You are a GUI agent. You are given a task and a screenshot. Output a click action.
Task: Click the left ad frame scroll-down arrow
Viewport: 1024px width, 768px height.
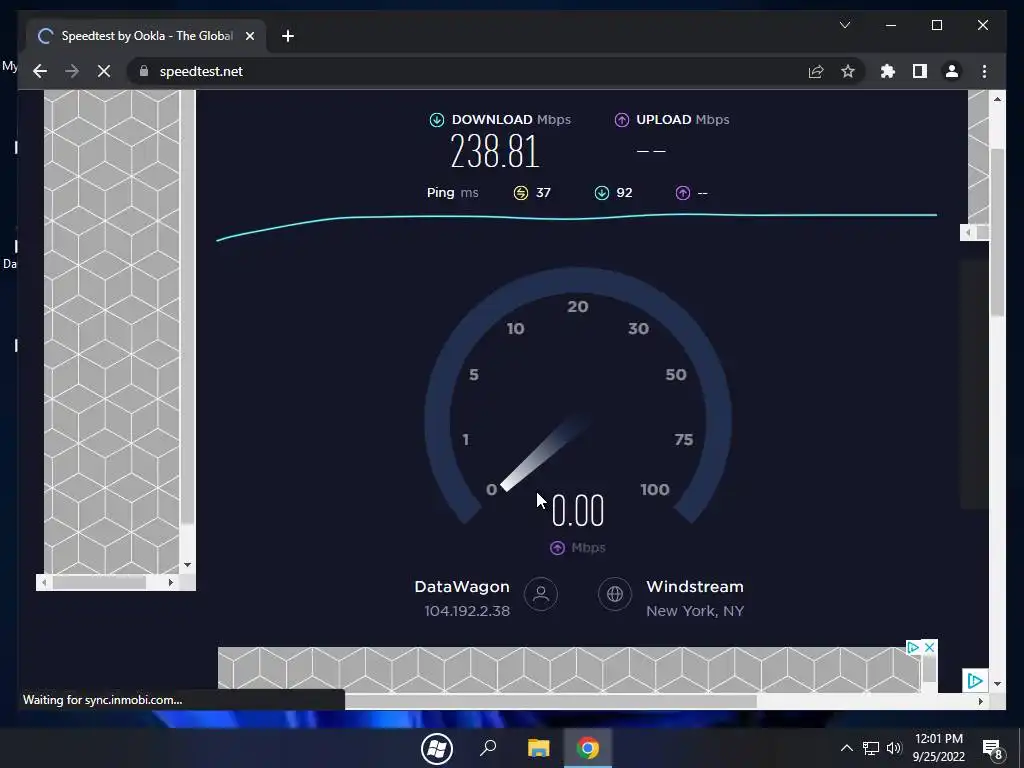[187, 565]
